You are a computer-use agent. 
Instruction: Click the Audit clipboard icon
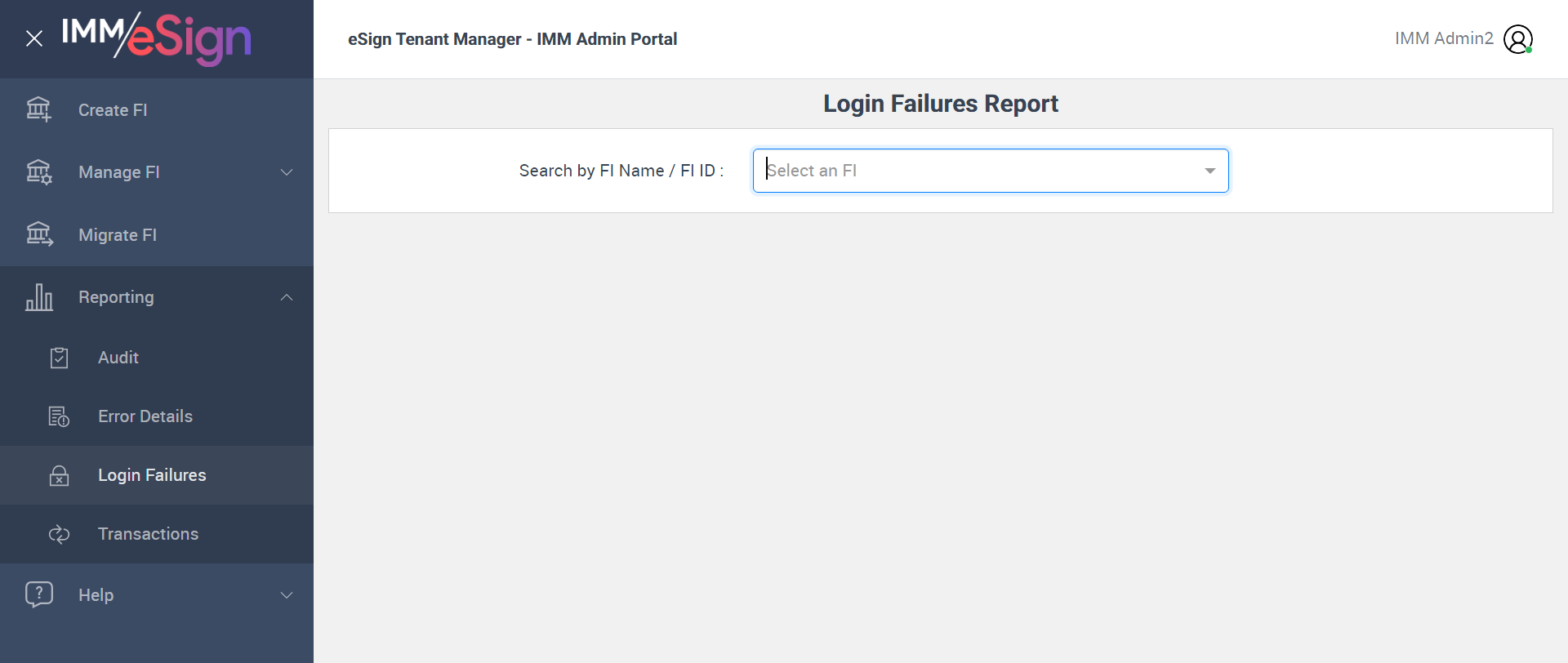[x=59, y=358]
